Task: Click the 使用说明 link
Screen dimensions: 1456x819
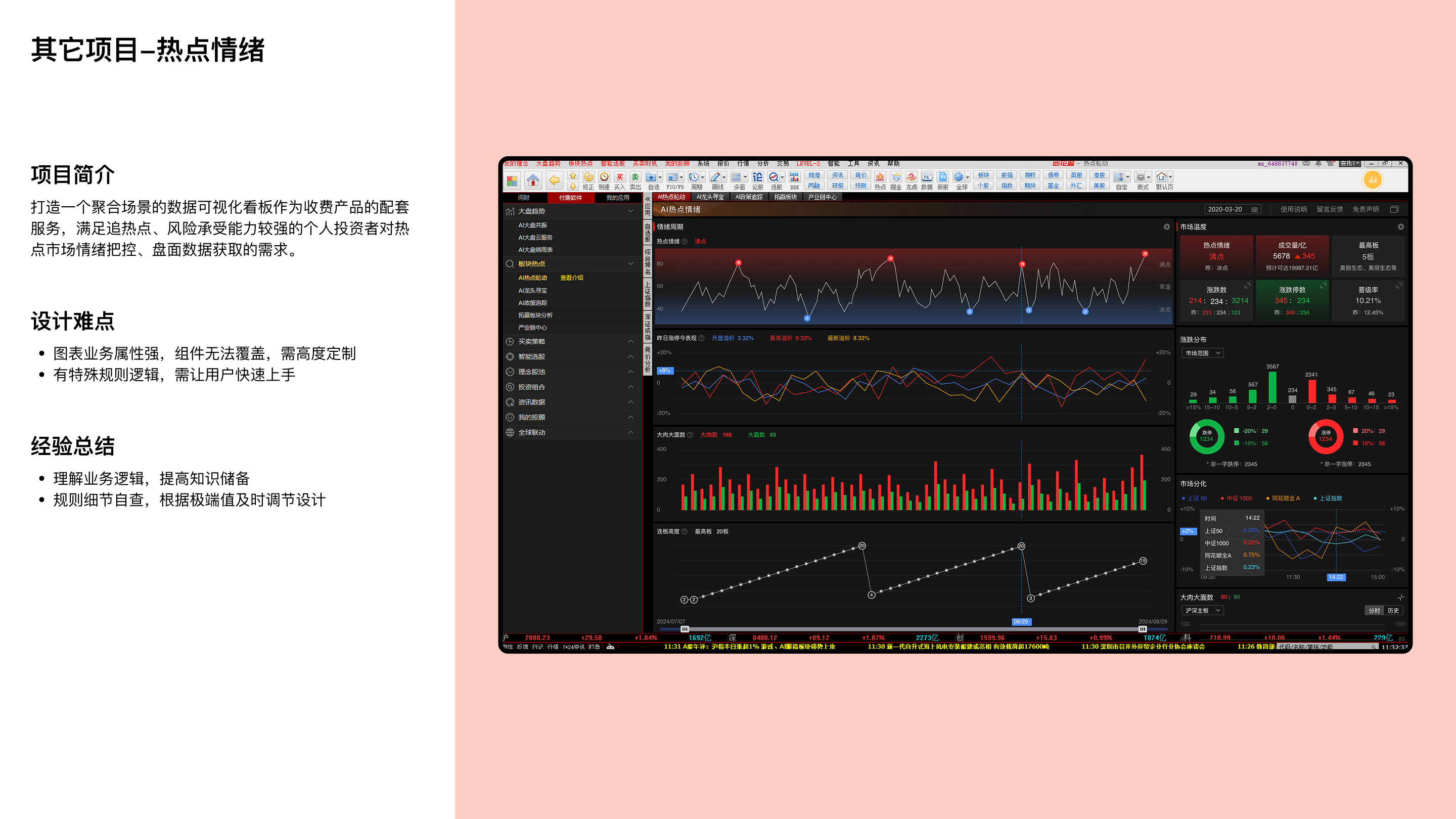Action: pos(1293,209)
